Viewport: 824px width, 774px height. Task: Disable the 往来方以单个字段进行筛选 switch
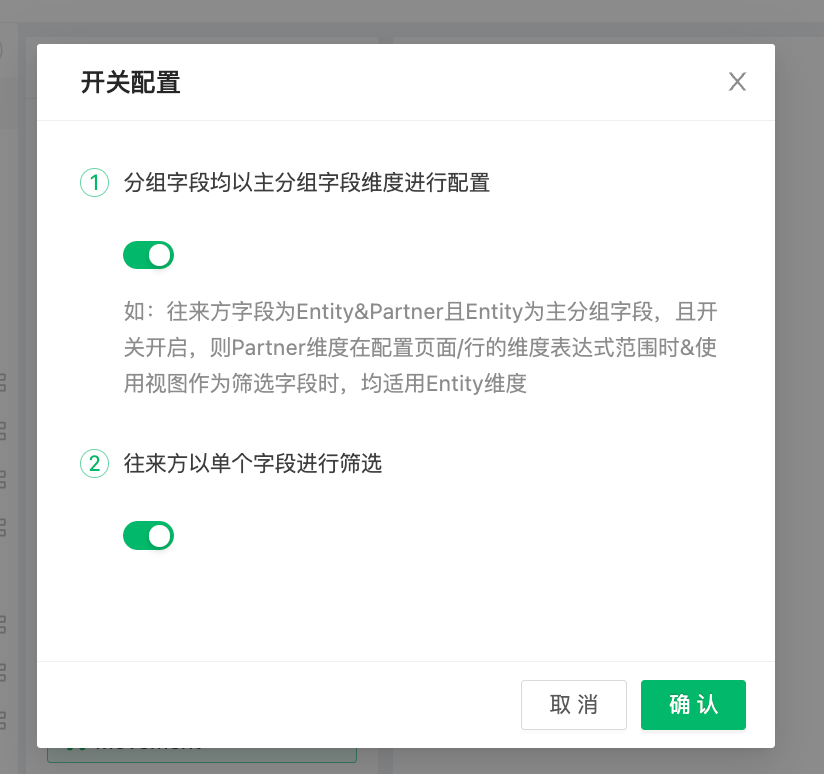pos(148,535)
